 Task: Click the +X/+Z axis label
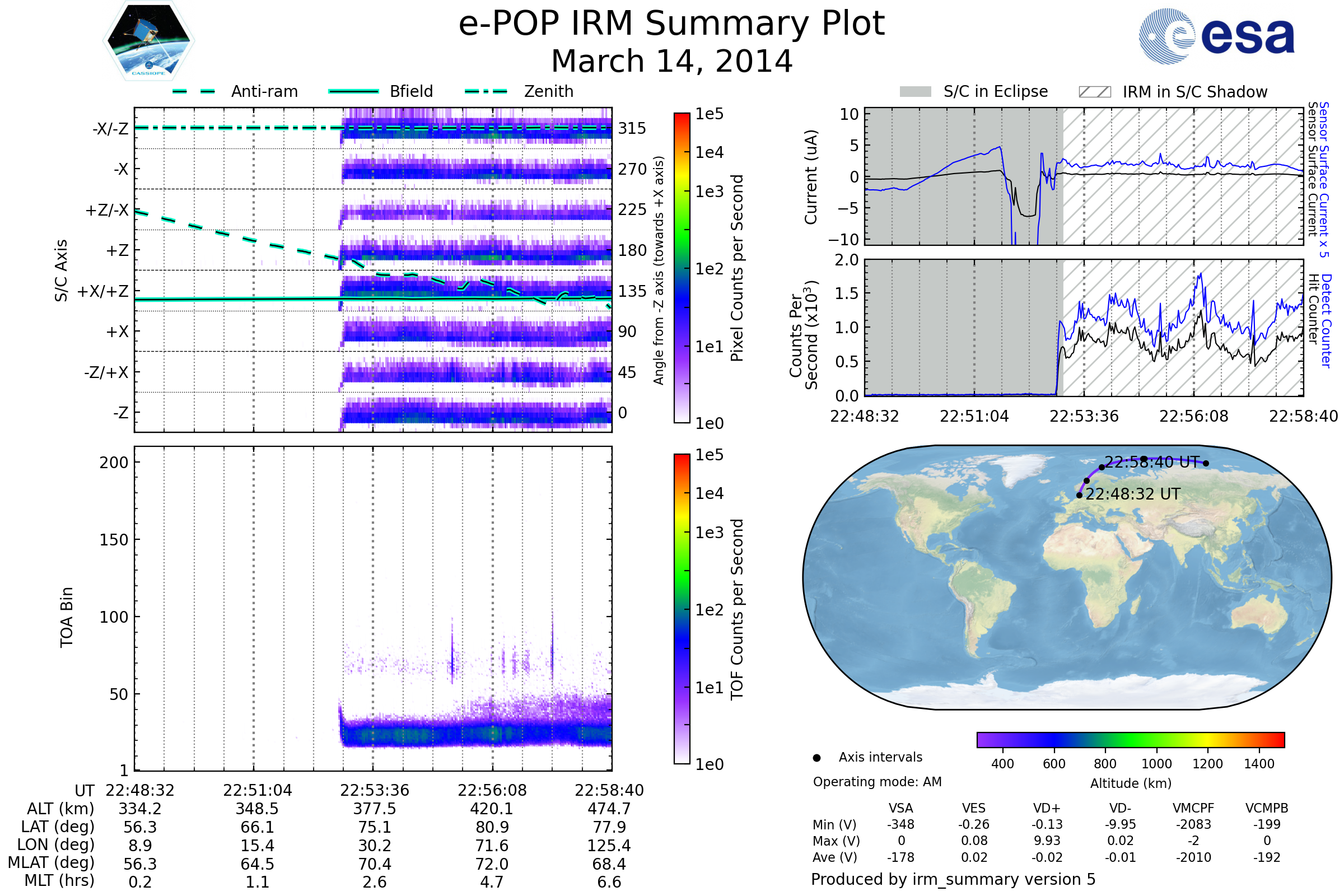103,291
